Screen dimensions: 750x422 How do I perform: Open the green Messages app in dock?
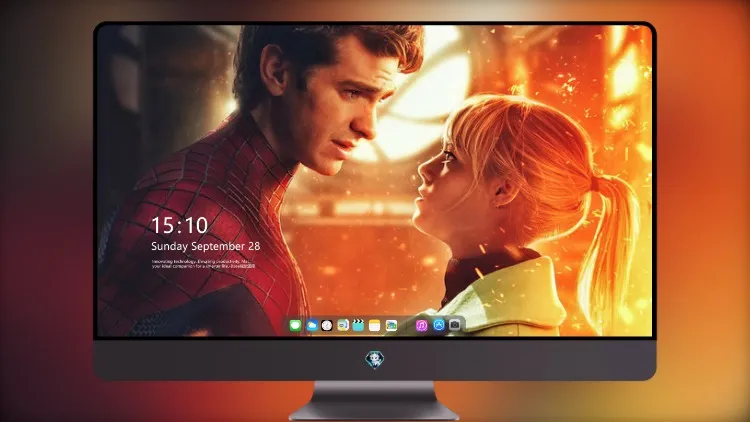click(x=295, y=325)
